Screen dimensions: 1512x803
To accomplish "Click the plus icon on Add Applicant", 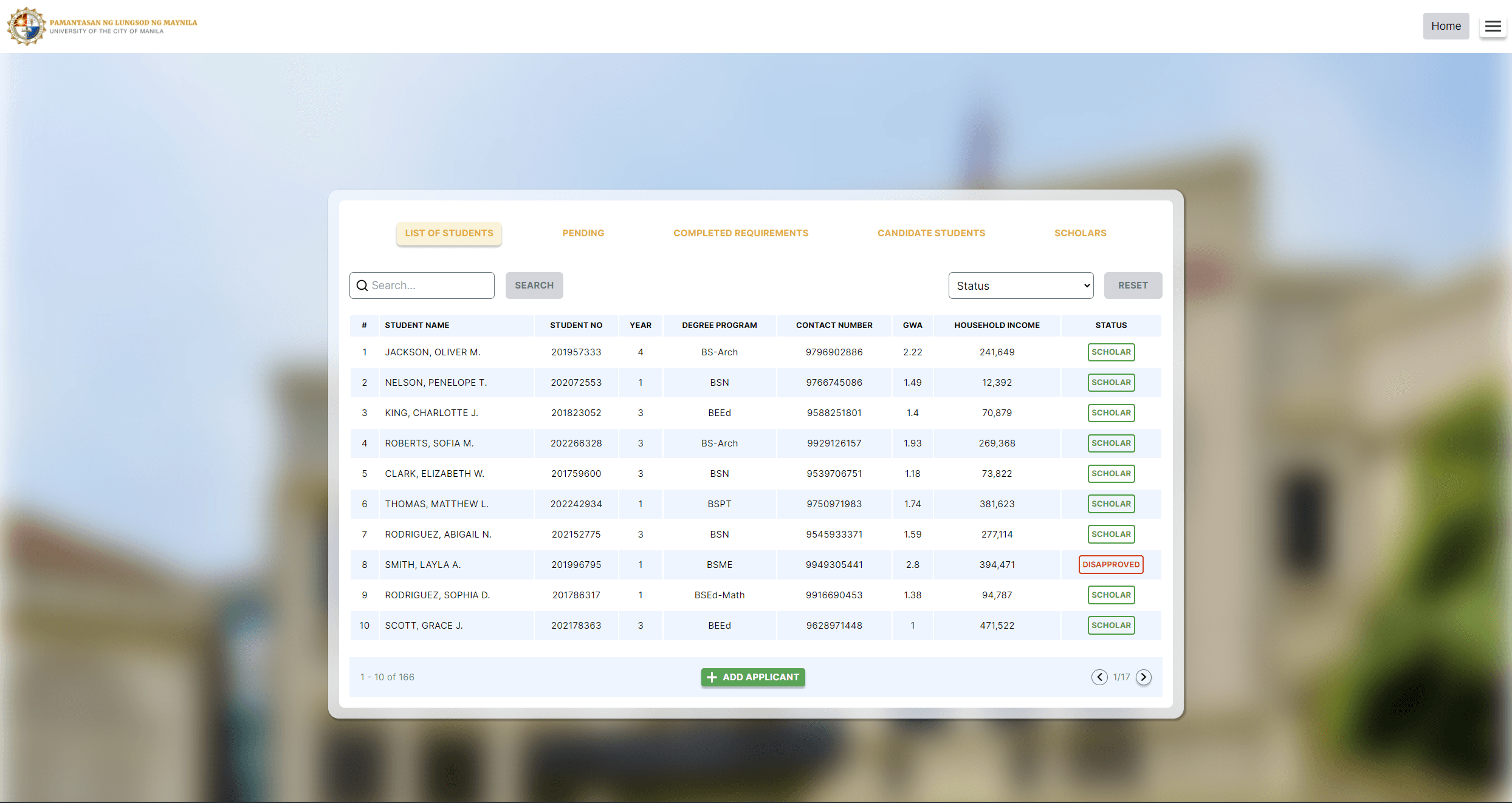I will (712, 677).
